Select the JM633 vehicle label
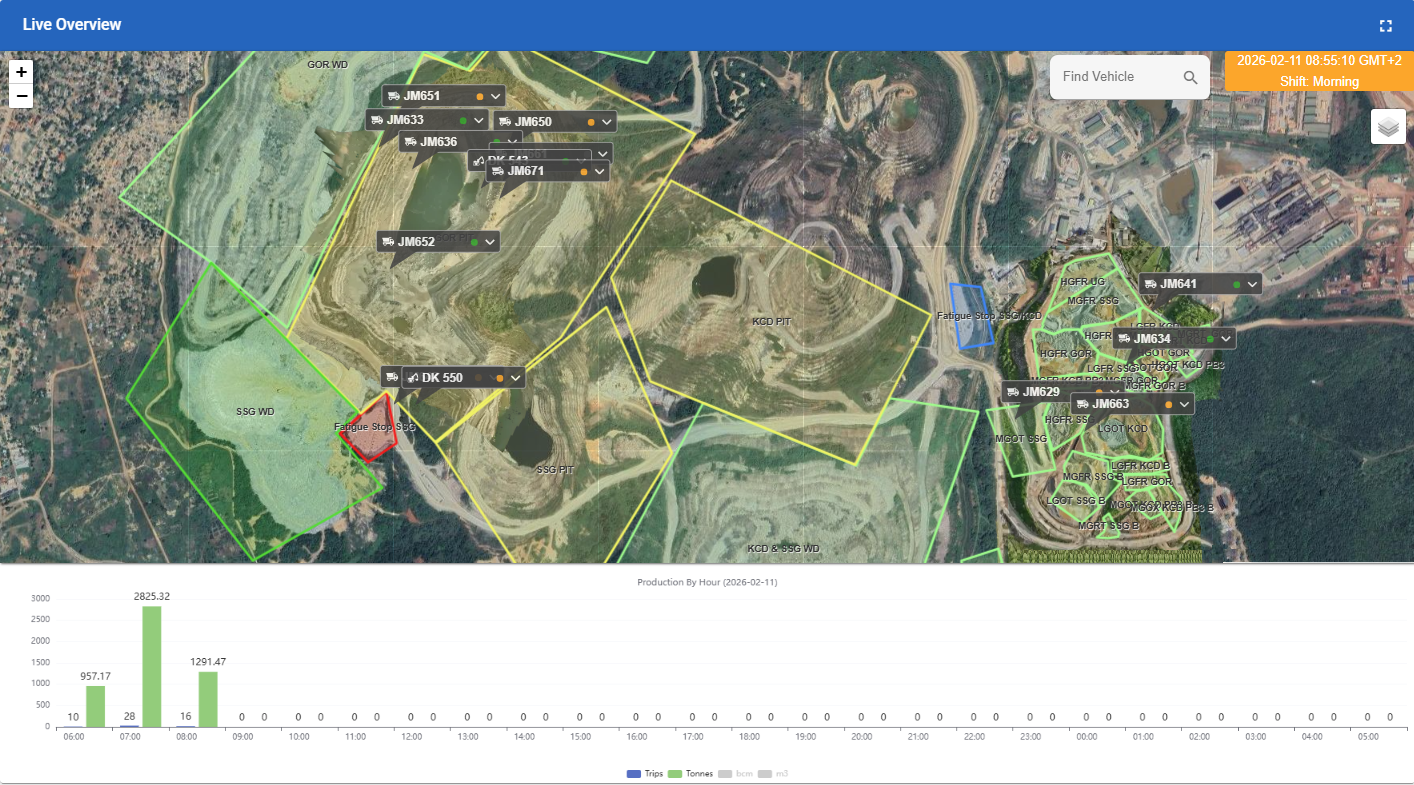Viewport: 1414px width, 785px height. pos(405,120)
